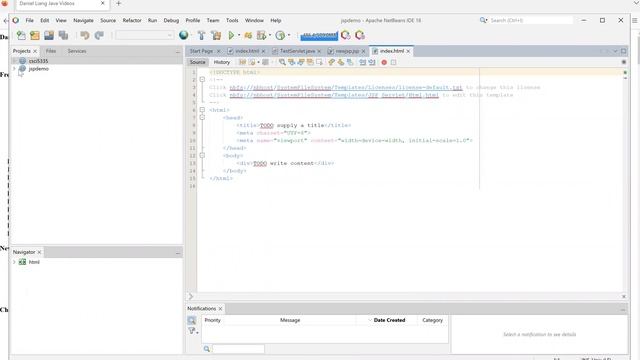This screenshot has height=360, width=640.
Task: Open the Navigate menu
Action: (83, 20)
